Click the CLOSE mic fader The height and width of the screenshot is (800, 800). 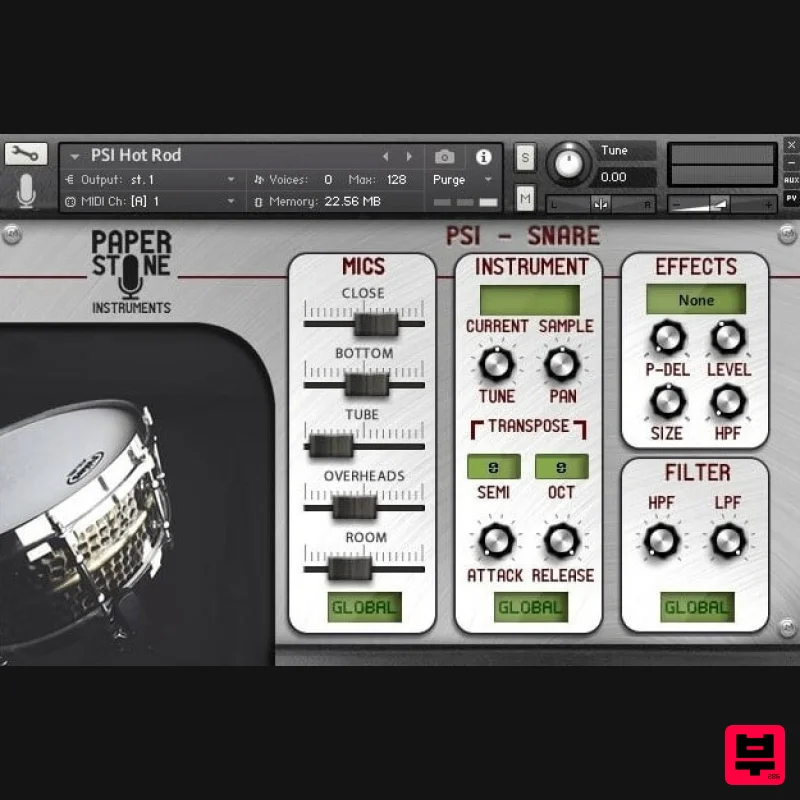[376, 324]
